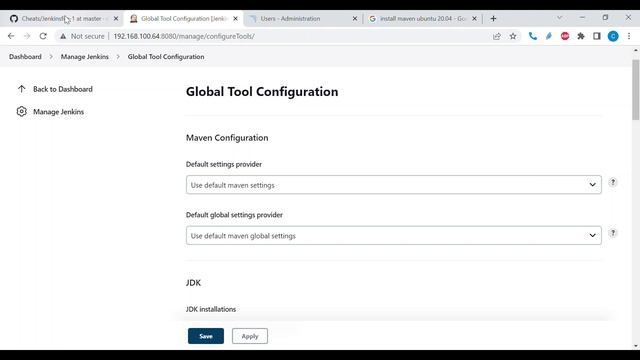
Task: Click the scrollbar down arrow
Action: tap(636, 346)
